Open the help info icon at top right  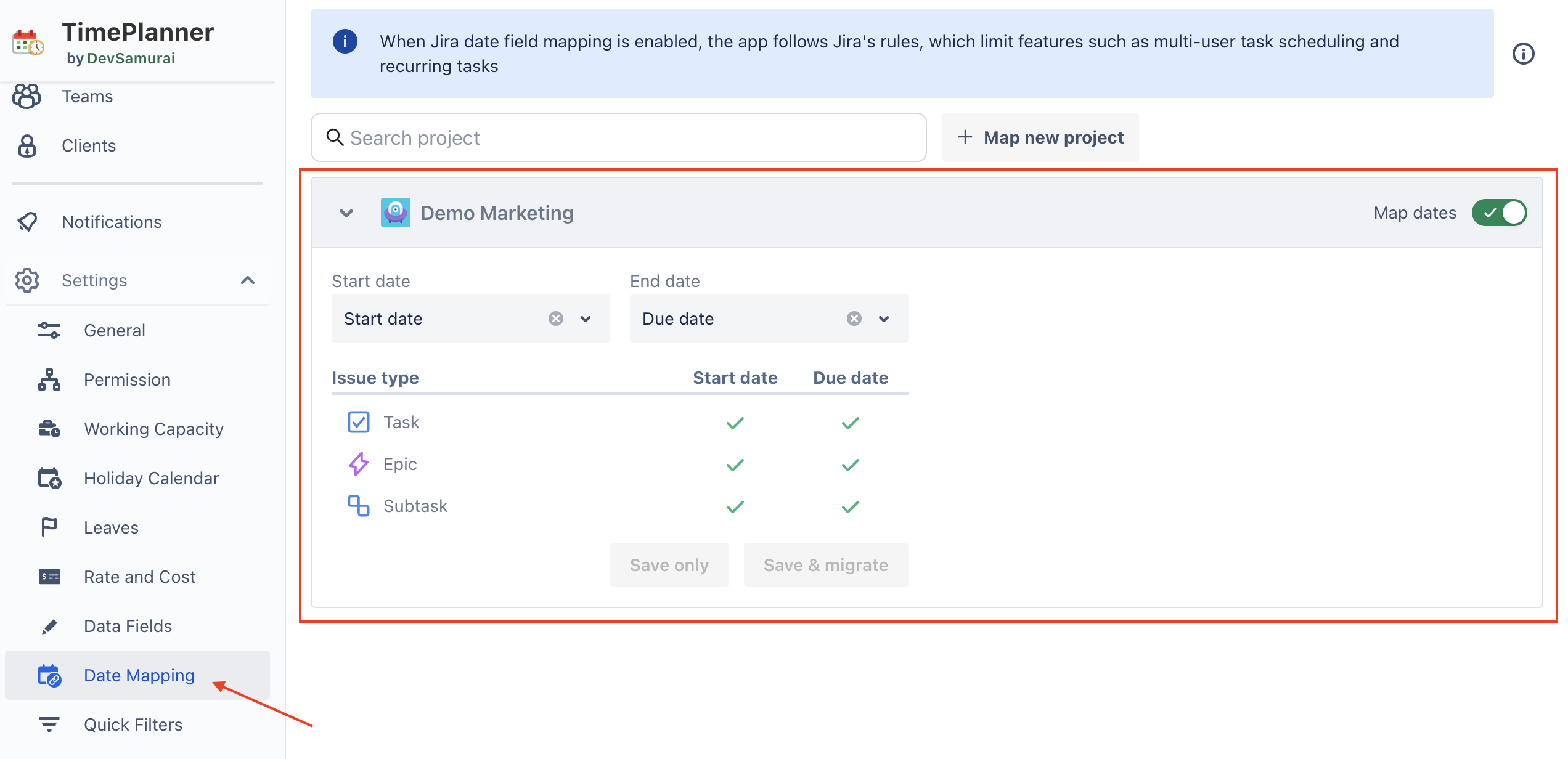[1524, 54]
